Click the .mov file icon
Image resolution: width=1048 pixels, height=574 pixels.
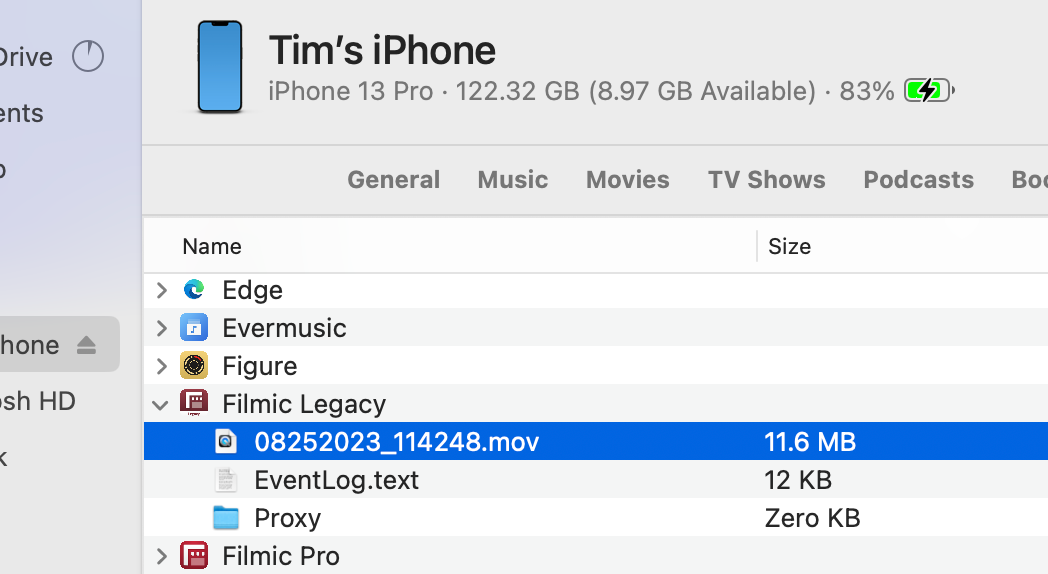coord(226,442)
